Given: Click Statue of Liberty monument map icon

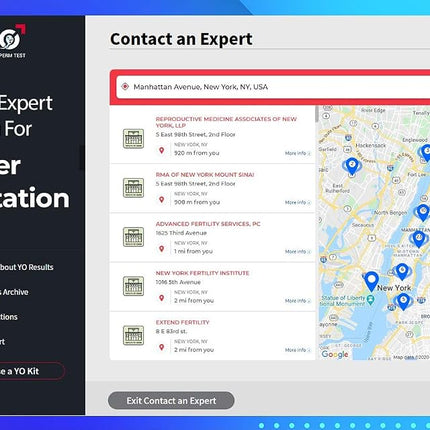Looking at the screenshot, I should click(370, 300).
